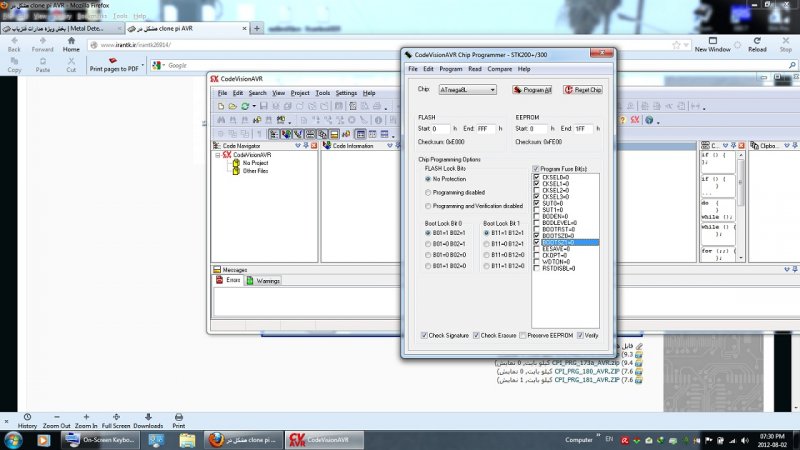This screenshot has width=800, height=450.
Task: Click the green reopen/refresh icon in CodeVisionAVR toolbar
Action: coord(245,106)
